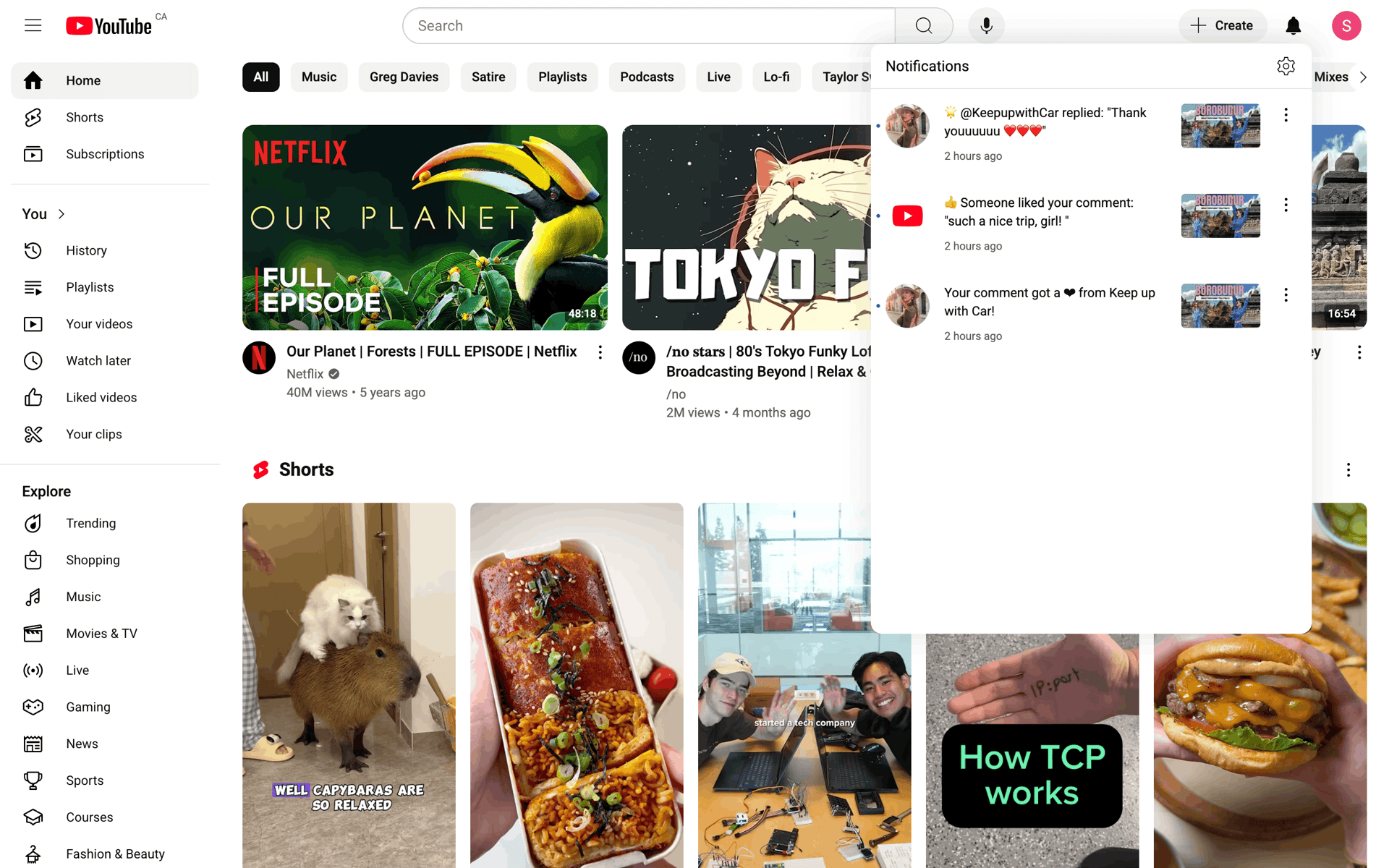Open /no stars Tokyo Funky Lofi title
Viewport: 1389px width, 868px height.
[x=768, y=362]
